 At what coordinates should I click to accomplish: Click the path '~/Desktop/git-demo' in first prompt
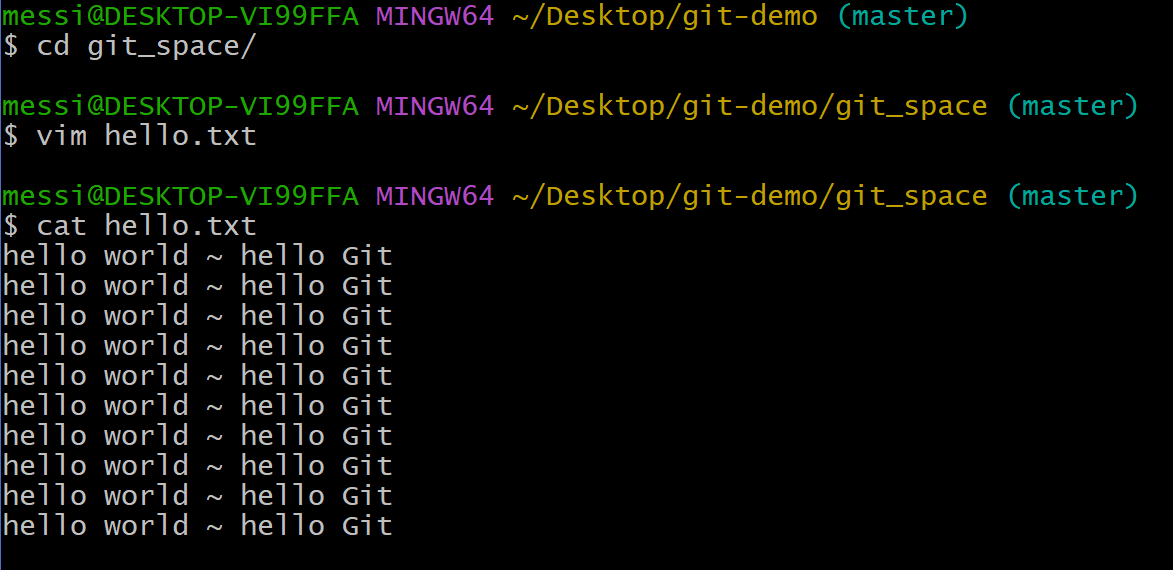coord(664,16)
